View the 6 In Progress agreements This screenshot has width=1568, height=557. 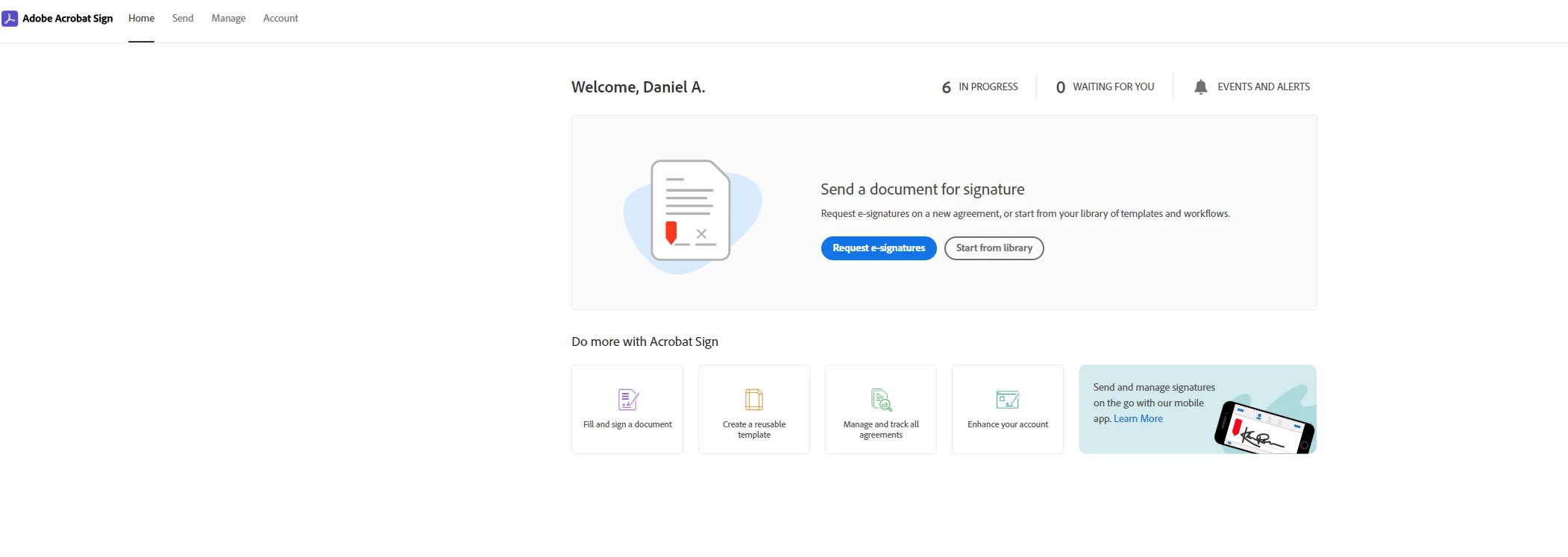tap(979, 87)
